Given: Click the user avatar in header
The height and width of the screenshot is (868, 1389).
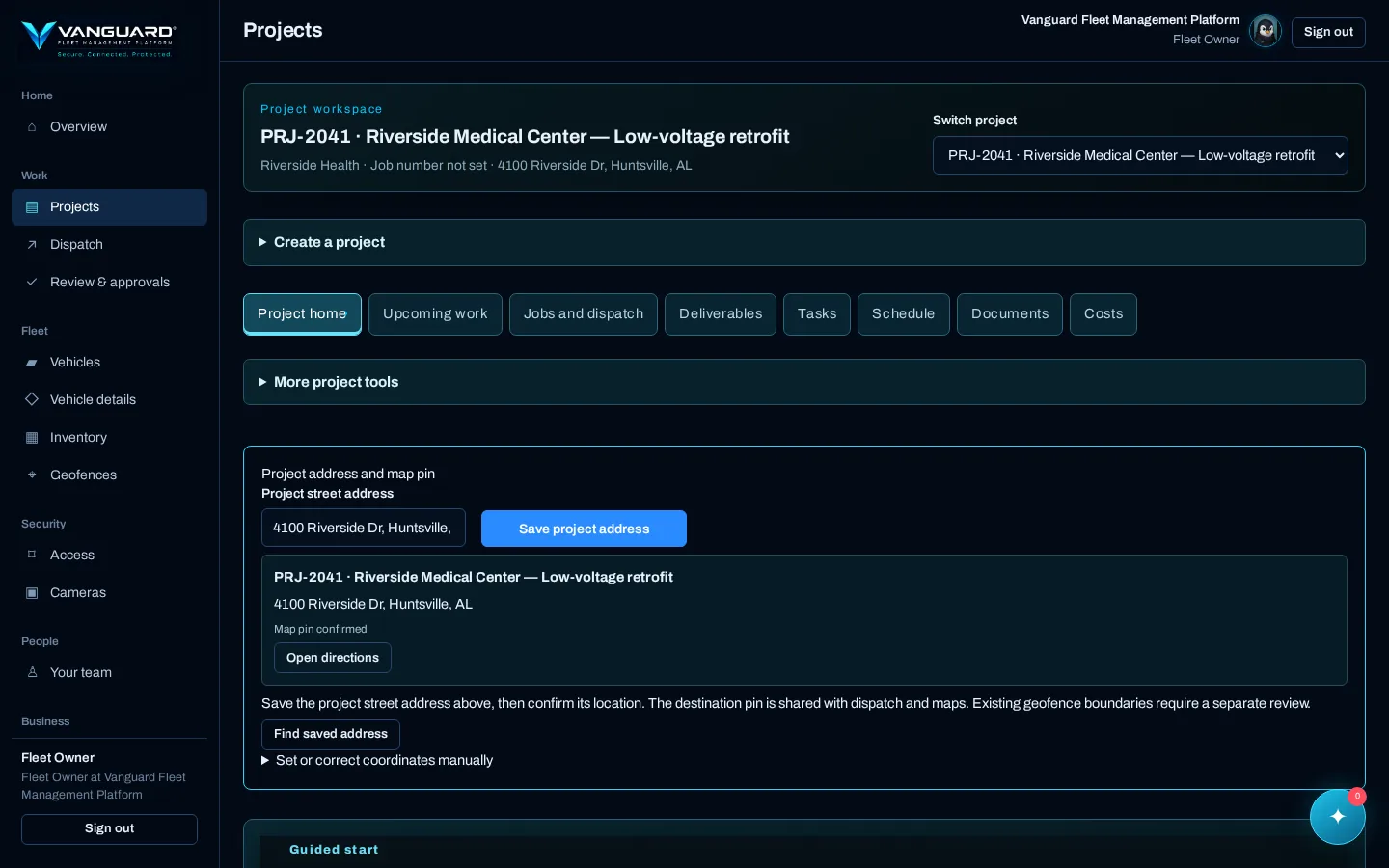Looking at the screenshot, I should click(x=1266, y=31).
